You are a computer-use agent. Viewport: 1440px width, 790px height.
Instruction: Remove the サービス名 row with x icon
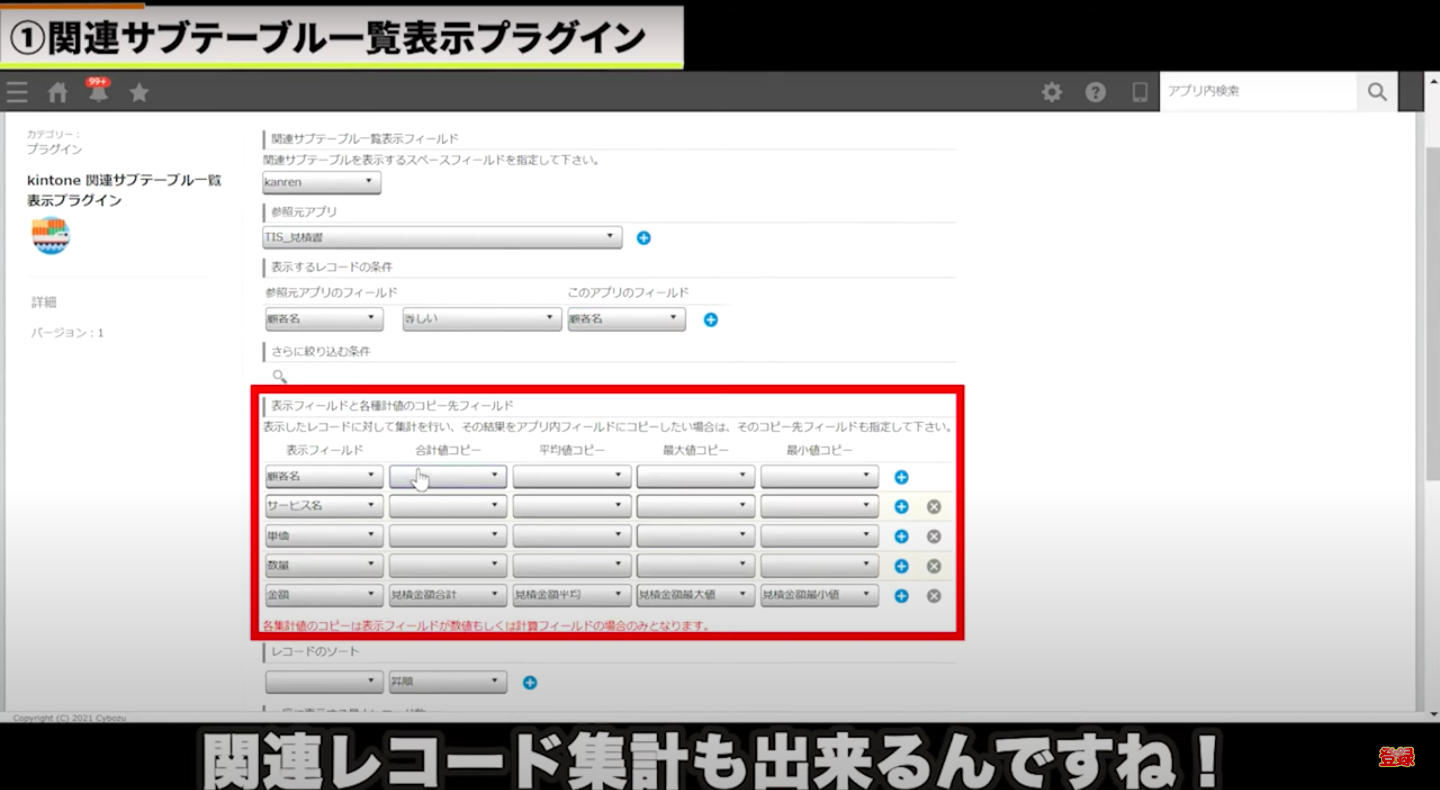pyautogui.click(x=934, y=507)
